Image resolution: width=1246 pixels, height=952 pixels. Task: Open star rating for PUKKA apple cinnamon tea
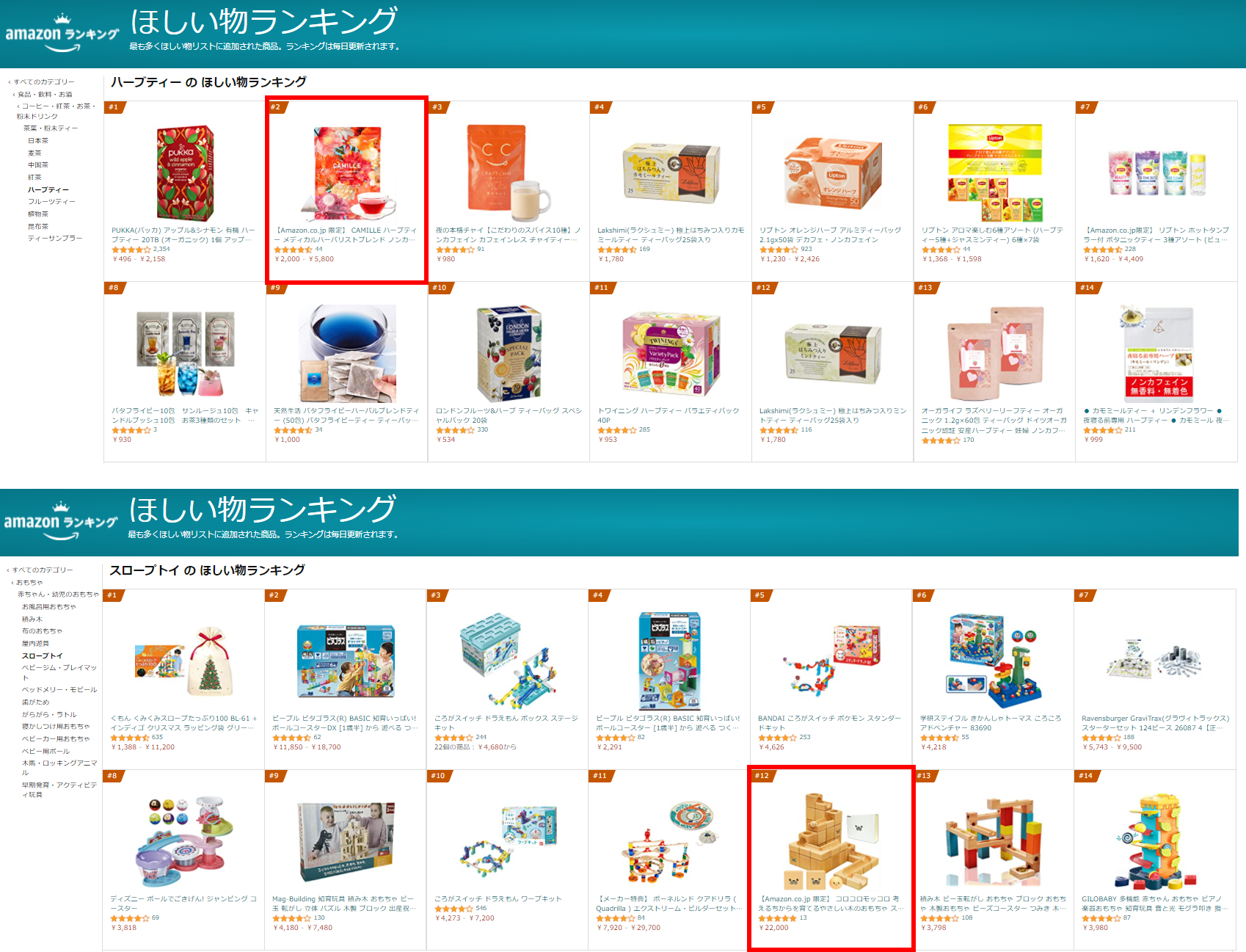click(130, 250)
